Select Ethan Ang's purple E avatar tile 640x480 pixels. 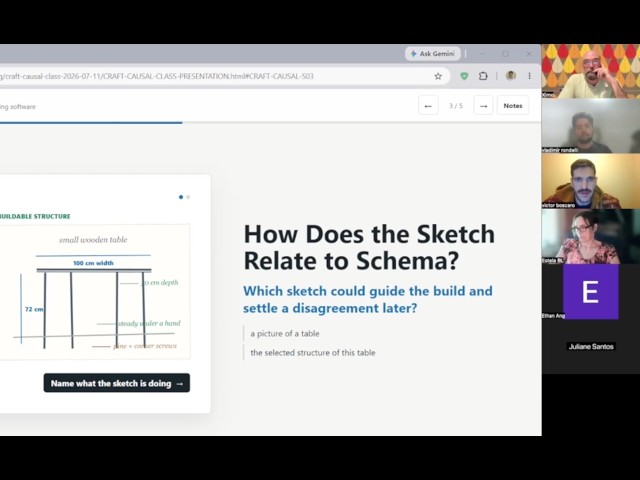coord(591,291)
